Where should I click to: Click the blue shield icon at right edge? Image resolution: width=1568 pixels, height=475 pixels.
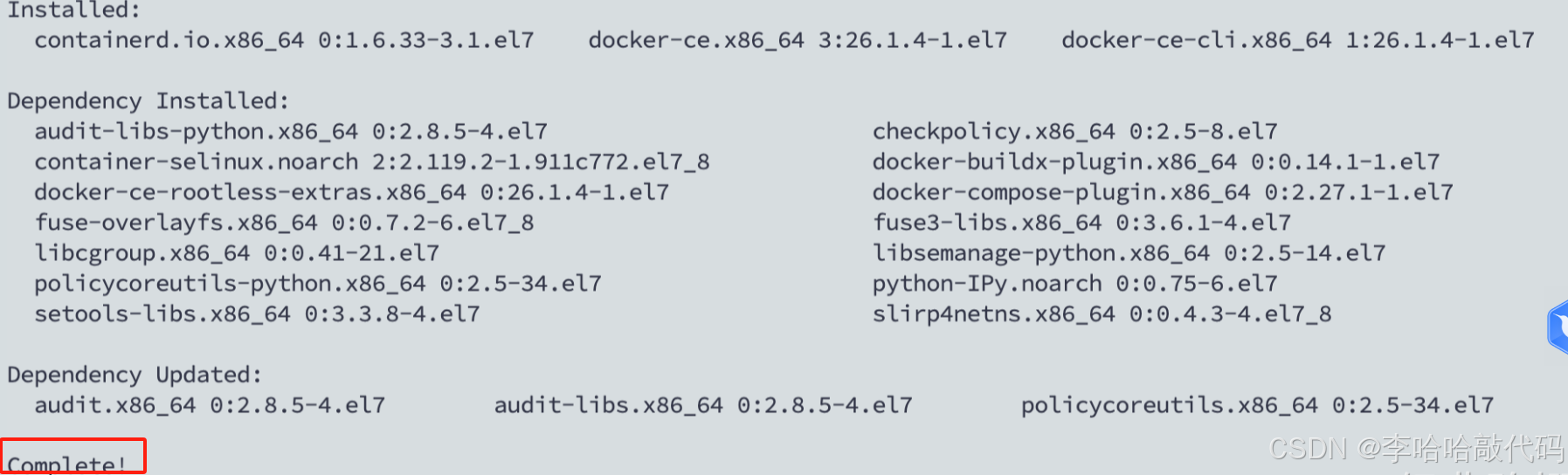[1558, 327]
